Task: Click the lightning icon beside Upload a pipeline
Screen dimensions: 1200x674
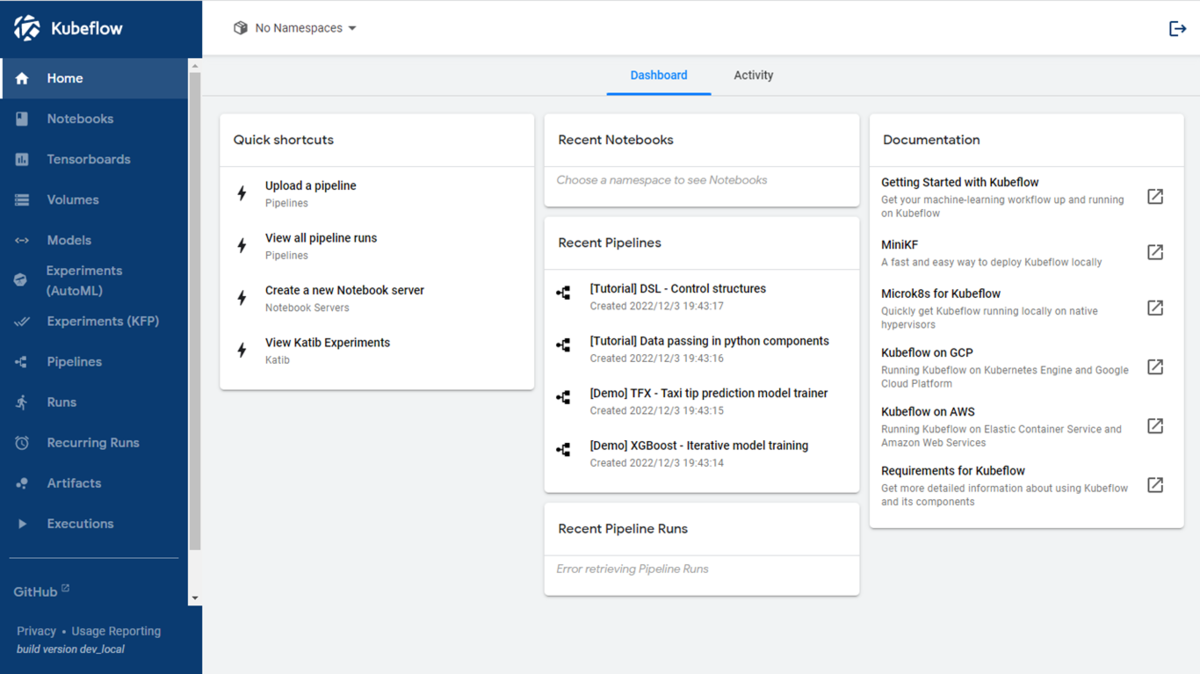Action: (x=242, y=193)
